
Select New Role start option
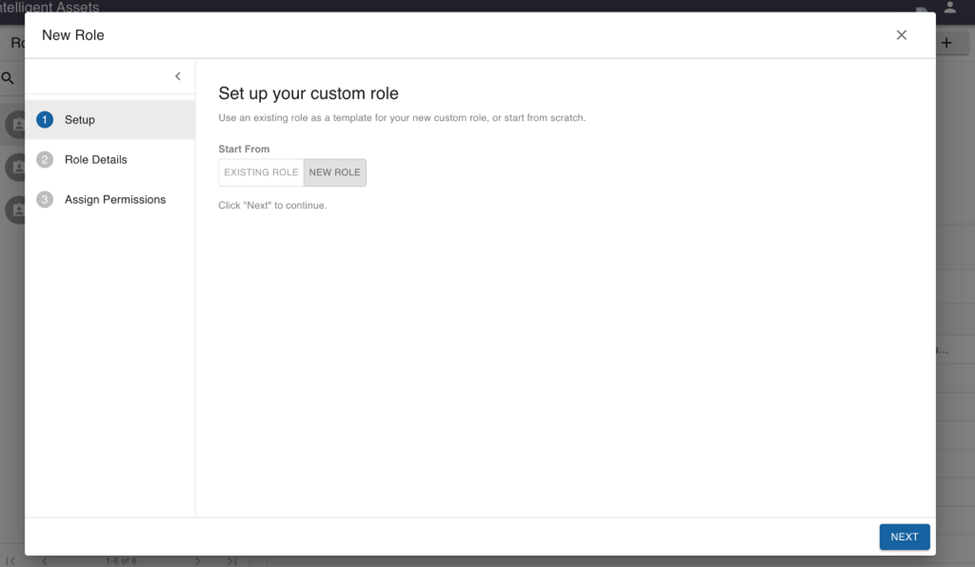click(x=335, y=173)
